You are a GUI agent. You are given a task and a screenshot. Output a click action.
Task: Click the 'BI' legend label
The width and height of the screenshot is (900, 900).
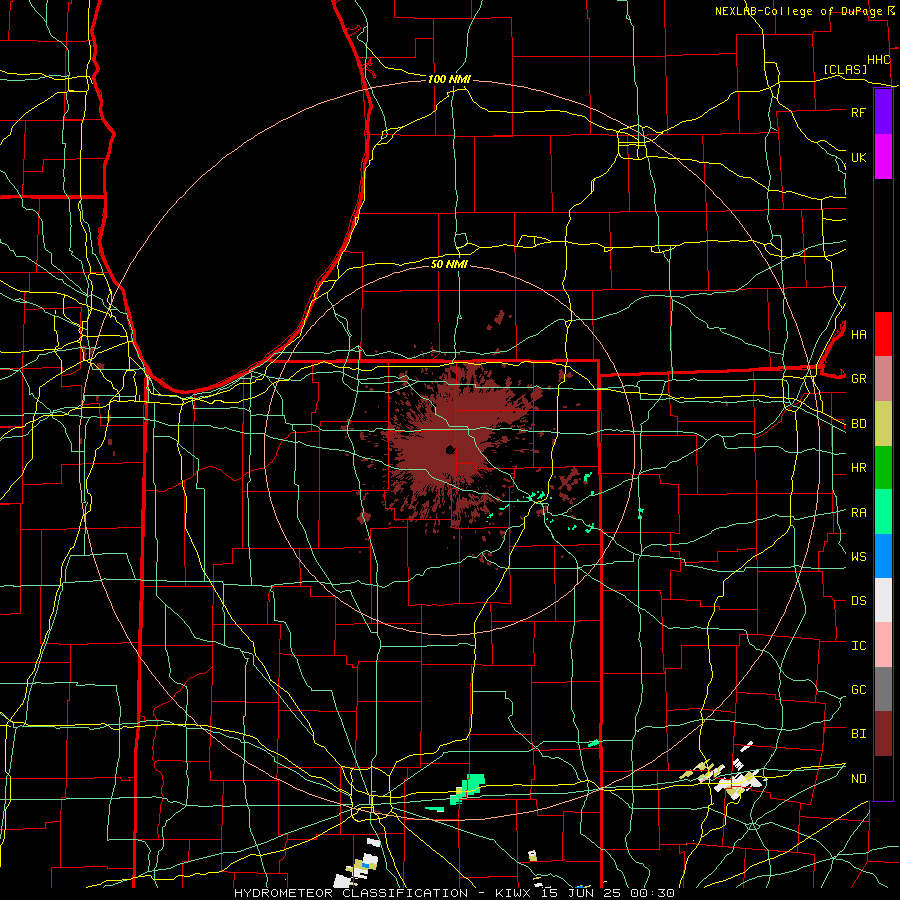point(858,734)
